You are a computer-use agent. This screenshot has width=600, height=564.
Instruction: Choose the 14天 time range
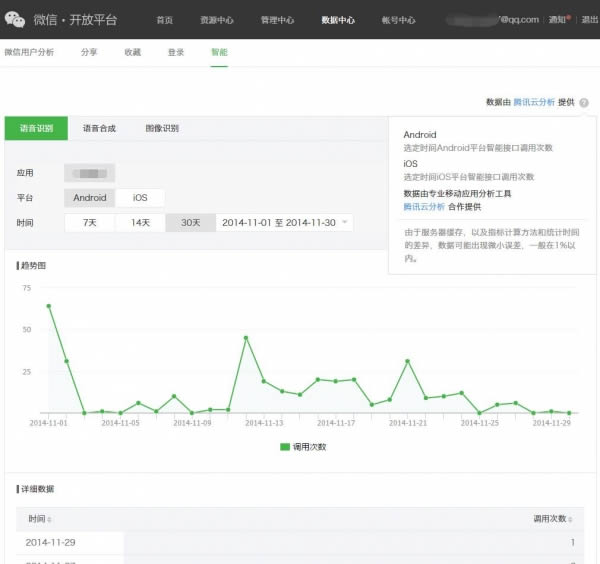[x=140, y=222]
